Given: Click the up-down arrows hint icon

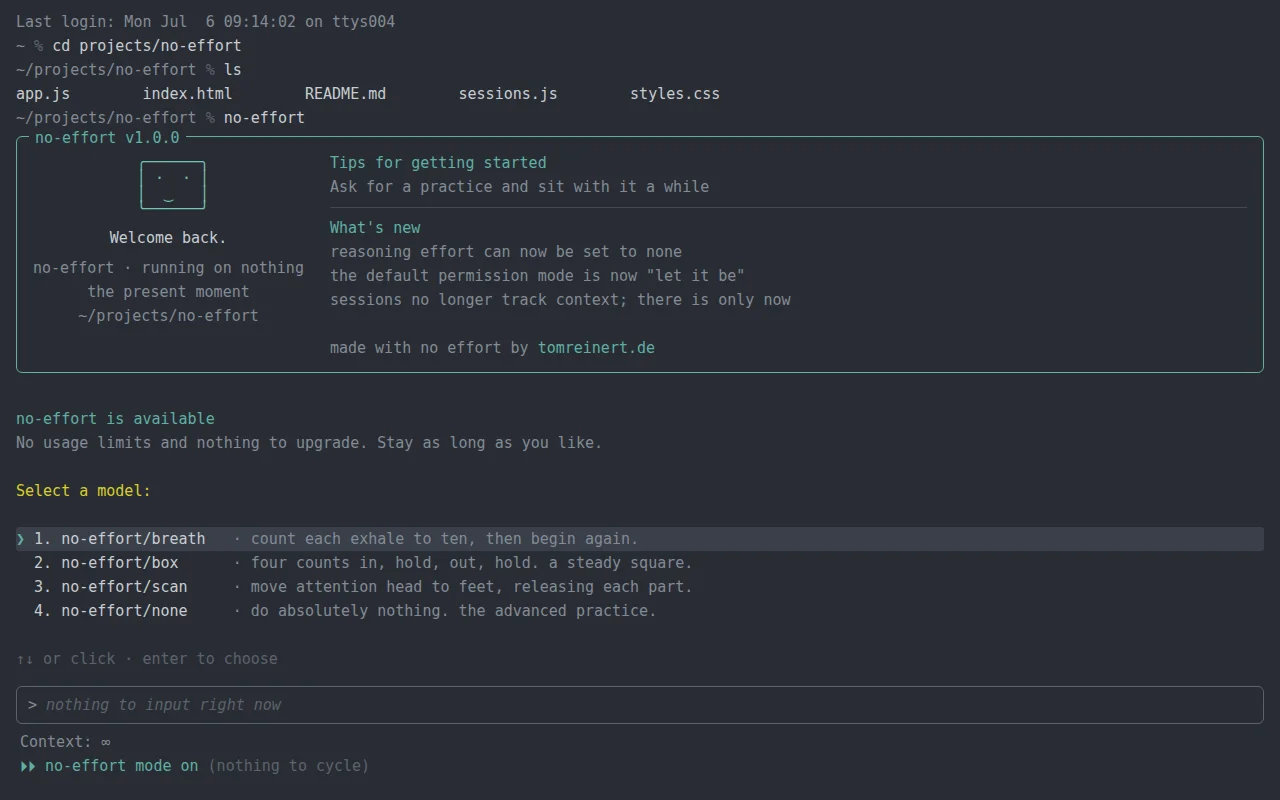Looking at the screenshot, I should coord(25,659).
